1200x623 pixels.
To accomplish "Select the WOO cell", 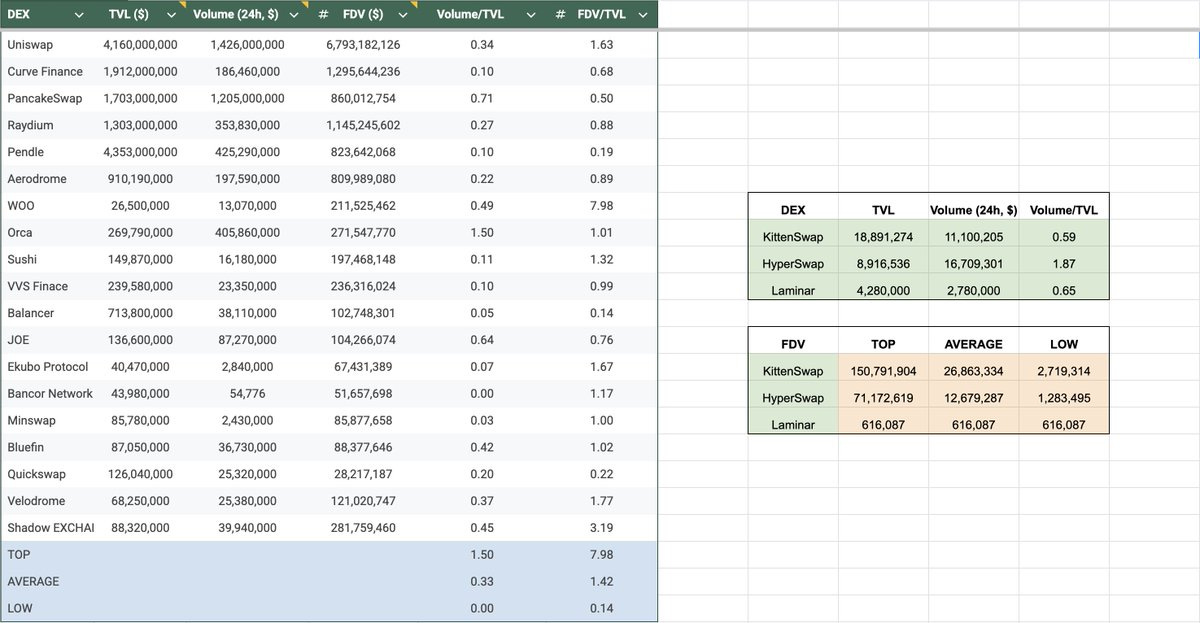I will coord(21,206).
